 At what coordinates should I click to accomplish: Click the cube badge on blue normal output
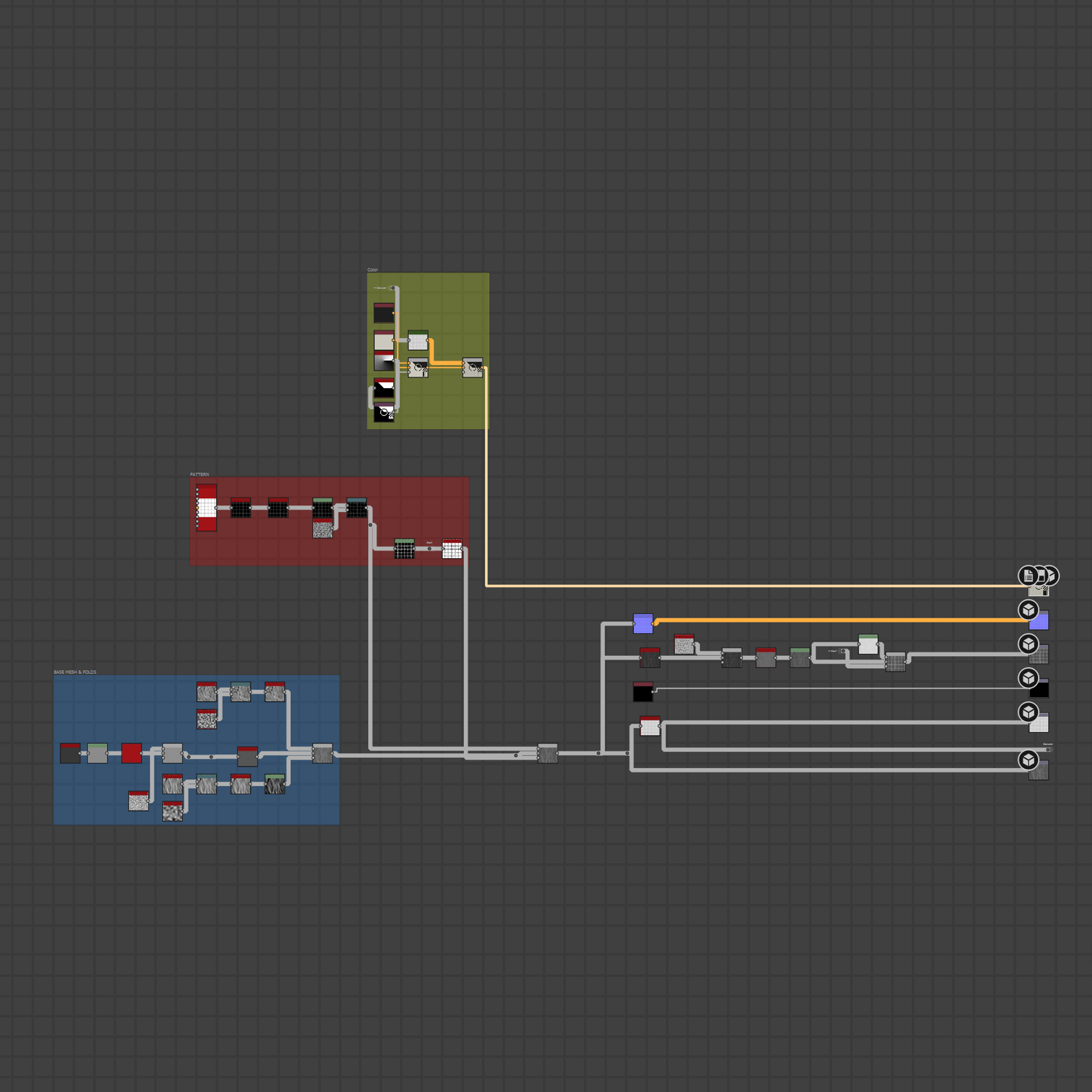point(1028,610)
